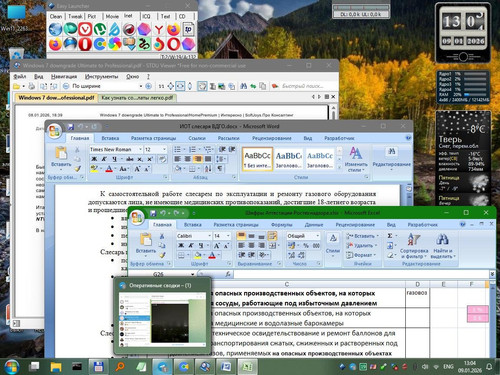500x375 pixels.
Task: Switch to the second PDF tab in STDU Viewer
Action: click(137, 98)
